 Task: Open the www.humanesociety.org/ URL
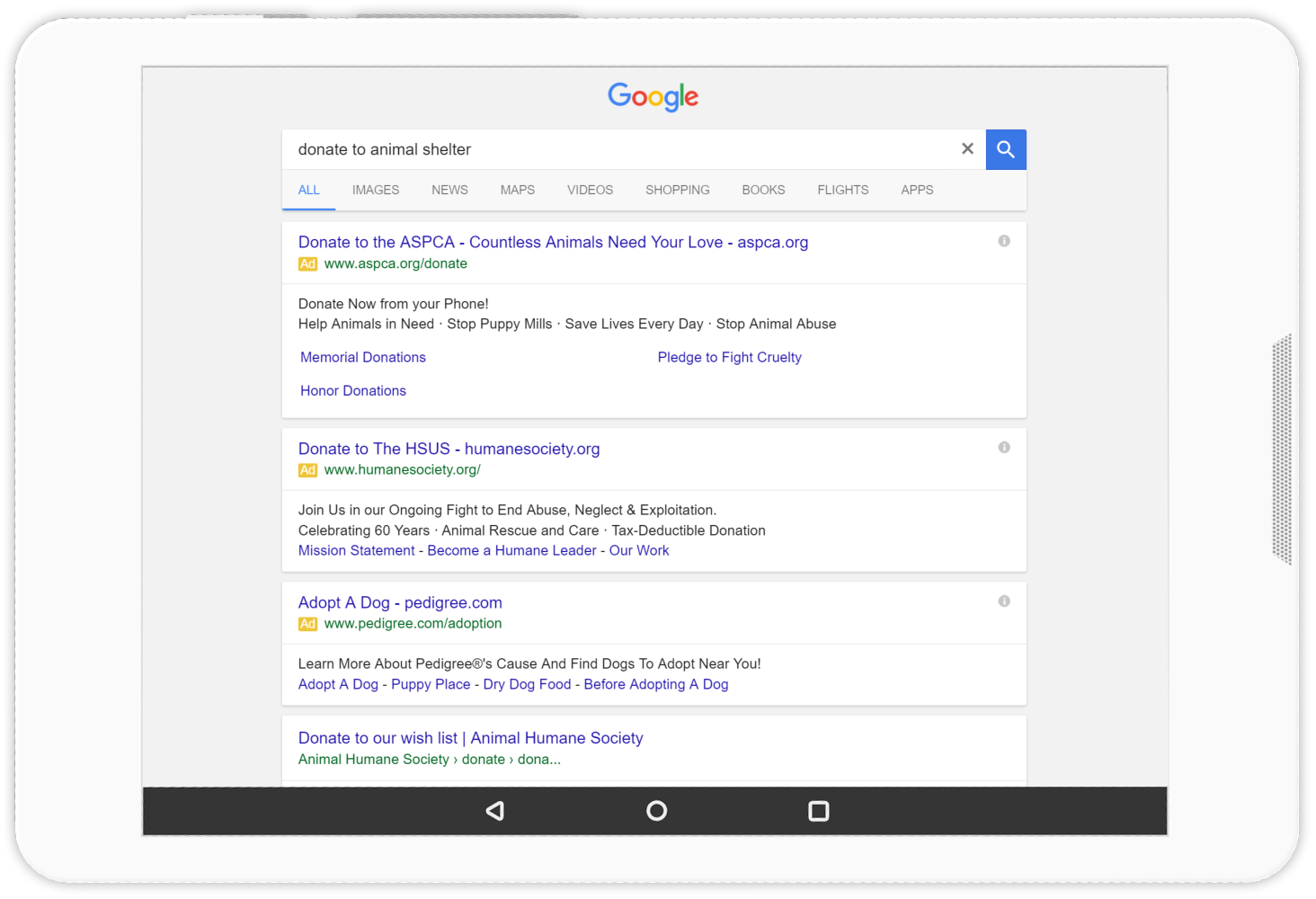tap(402, 469)
